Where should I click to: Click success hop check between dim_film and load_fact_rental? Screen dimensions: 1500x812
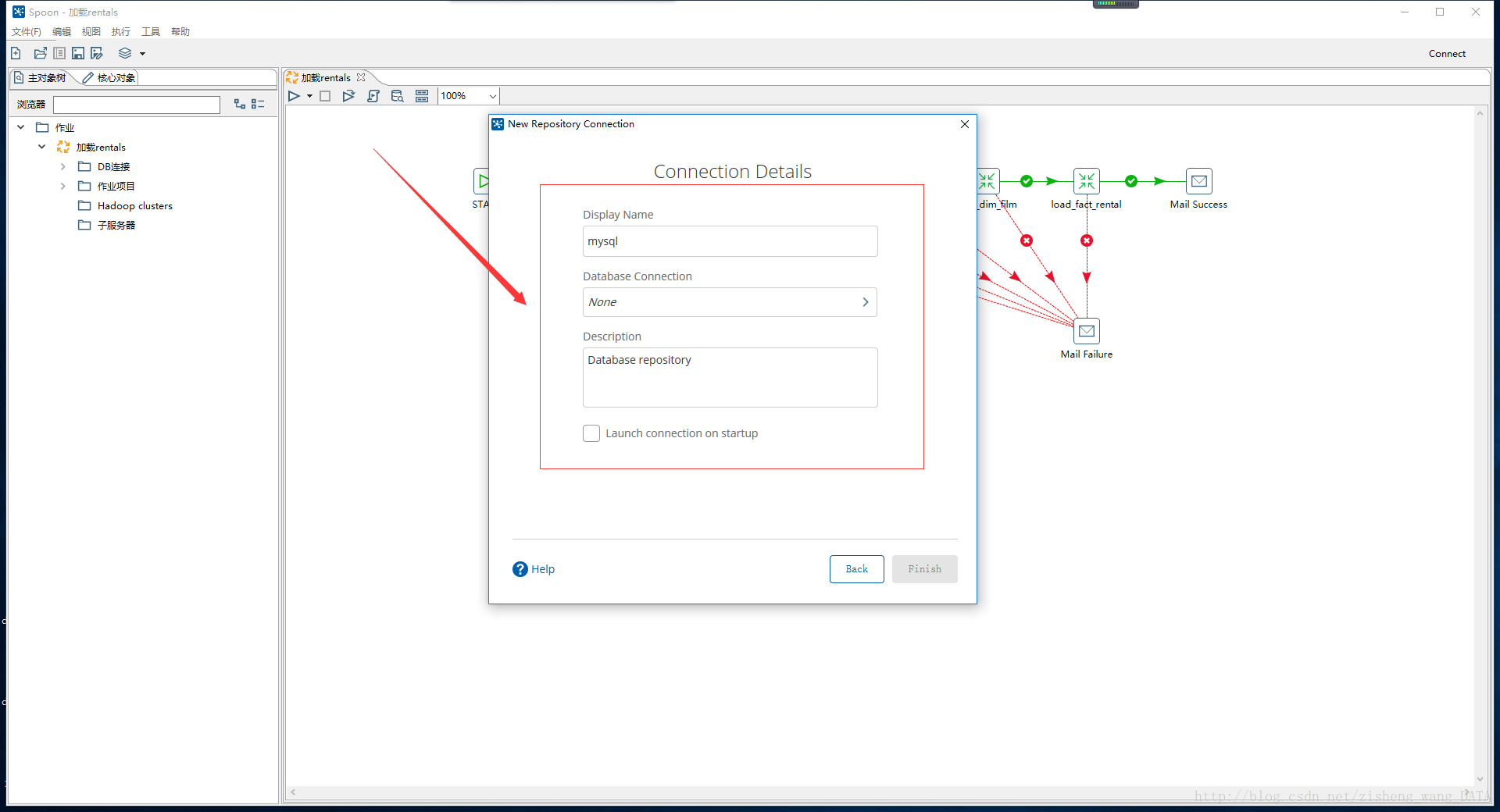[1027, 181]
